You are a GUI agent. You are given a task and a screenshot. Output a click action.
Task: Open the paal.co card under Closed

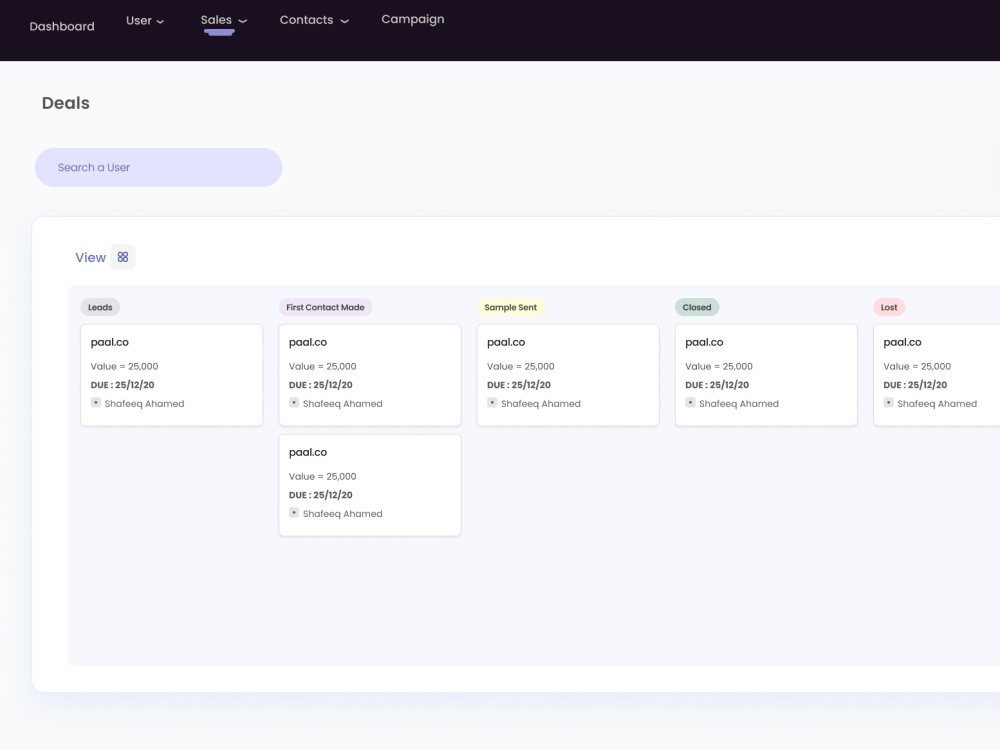(x=766, y=375)
